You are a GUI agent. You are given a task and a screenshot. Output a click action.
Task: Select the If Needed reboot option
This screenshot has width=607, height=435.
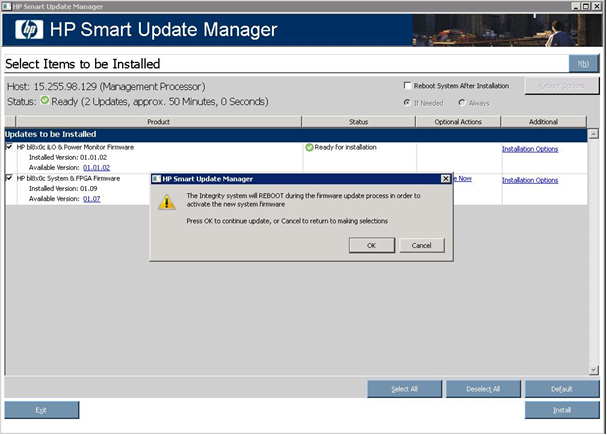[x=407, y=102]
